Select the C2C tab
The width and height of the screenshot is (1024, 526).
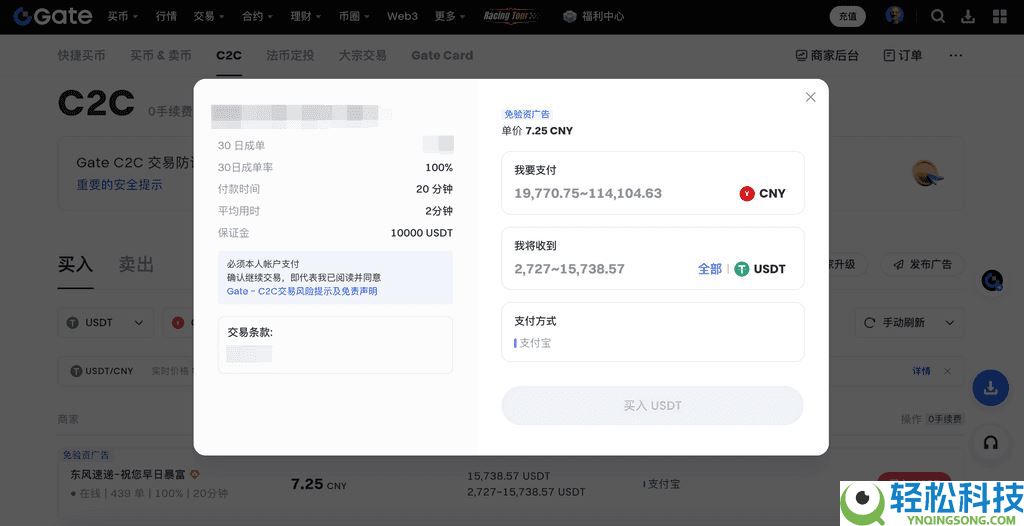(x=229, y=56)
